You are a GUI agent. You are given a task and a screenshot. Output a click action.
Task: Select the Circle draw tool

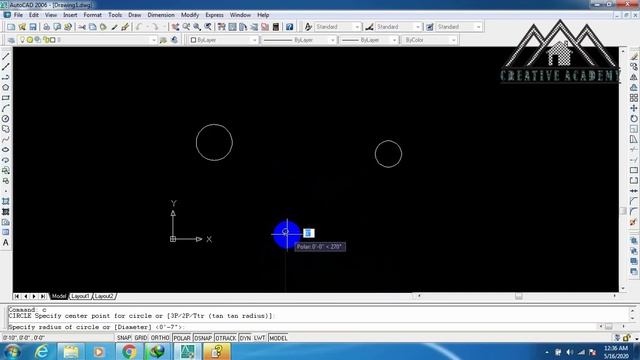point(6,119)
